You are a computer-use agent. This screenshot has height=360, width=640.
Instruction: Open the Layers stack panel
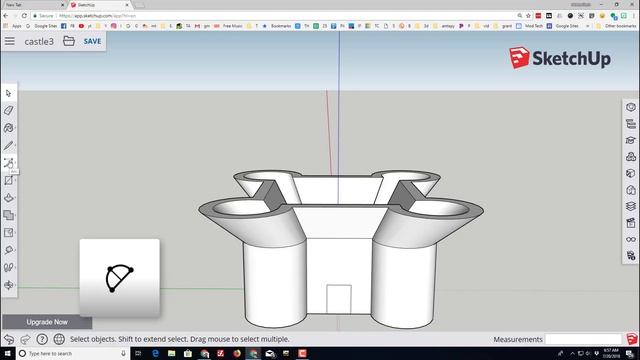(x=631, y=207)
